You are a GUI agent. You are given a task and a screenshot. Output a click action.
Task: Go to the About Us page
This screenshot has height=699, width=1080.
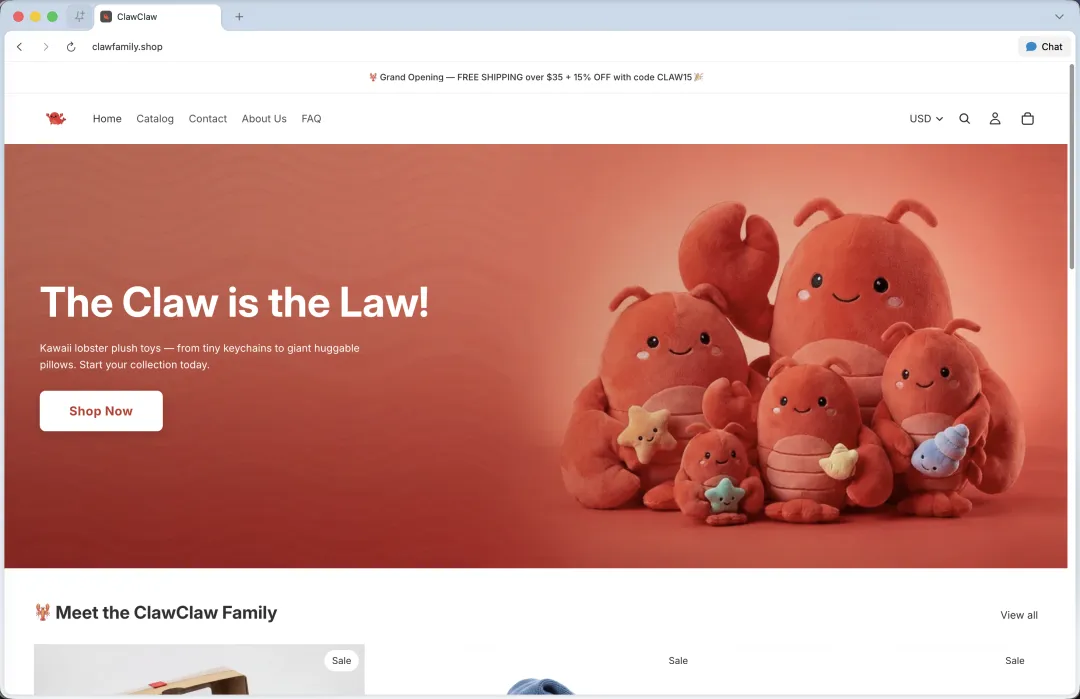coord(264,118)
